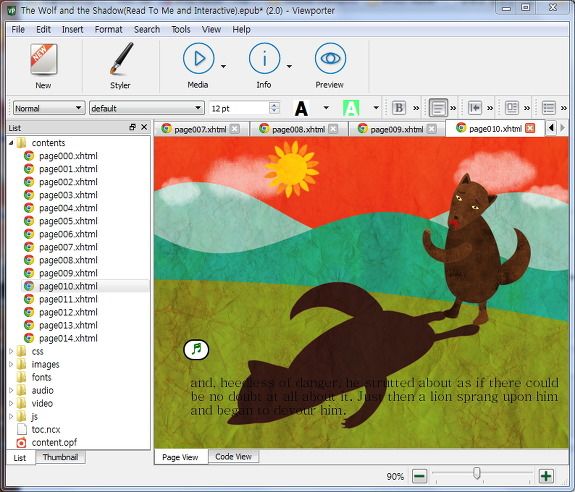The width and height of the screenshot is (575, 492).
Task: Open the Media dropdown arrow
Action: pyautogui.click(x=223, y=66)
